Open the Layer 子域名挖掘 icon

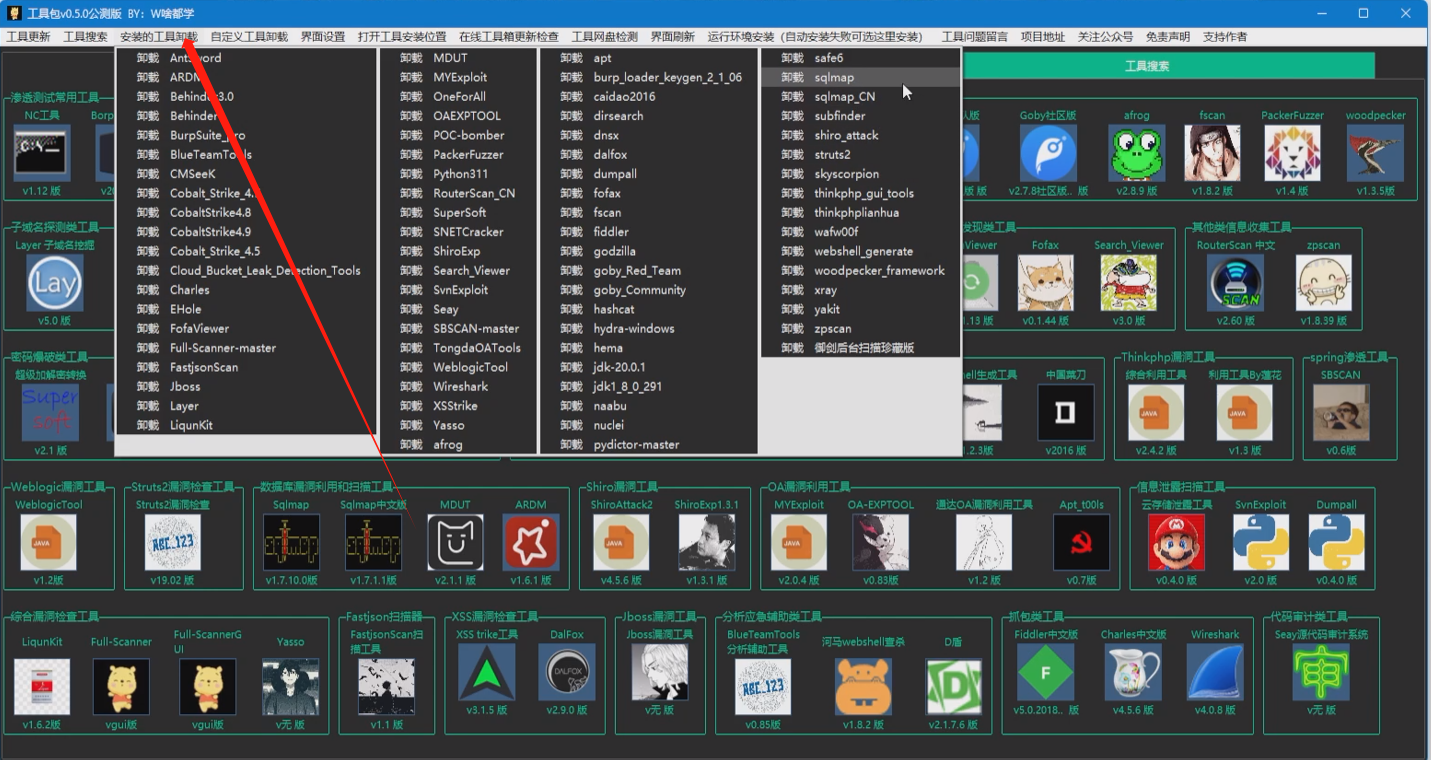click(54, 283)
